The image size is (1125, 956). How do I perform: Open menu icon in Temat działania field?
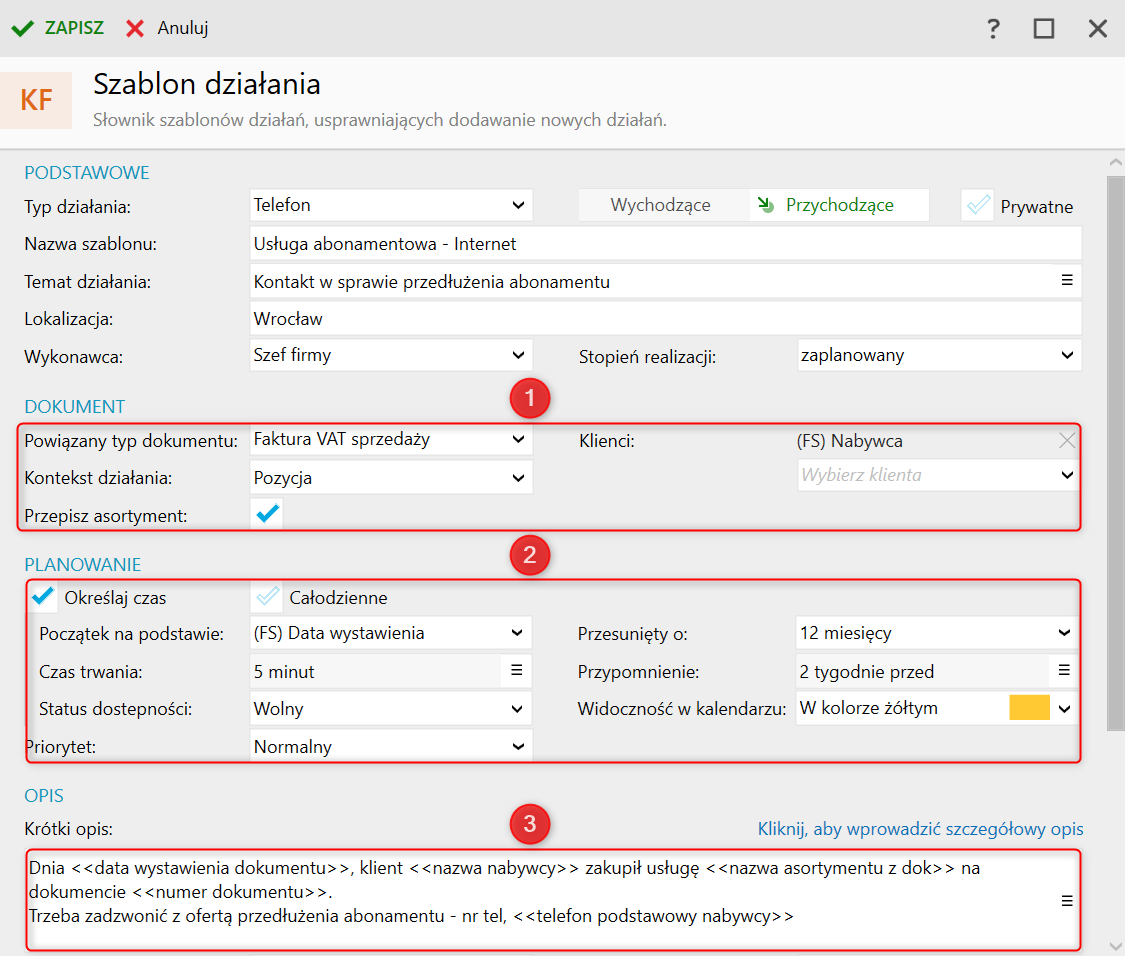point(1066,280)
